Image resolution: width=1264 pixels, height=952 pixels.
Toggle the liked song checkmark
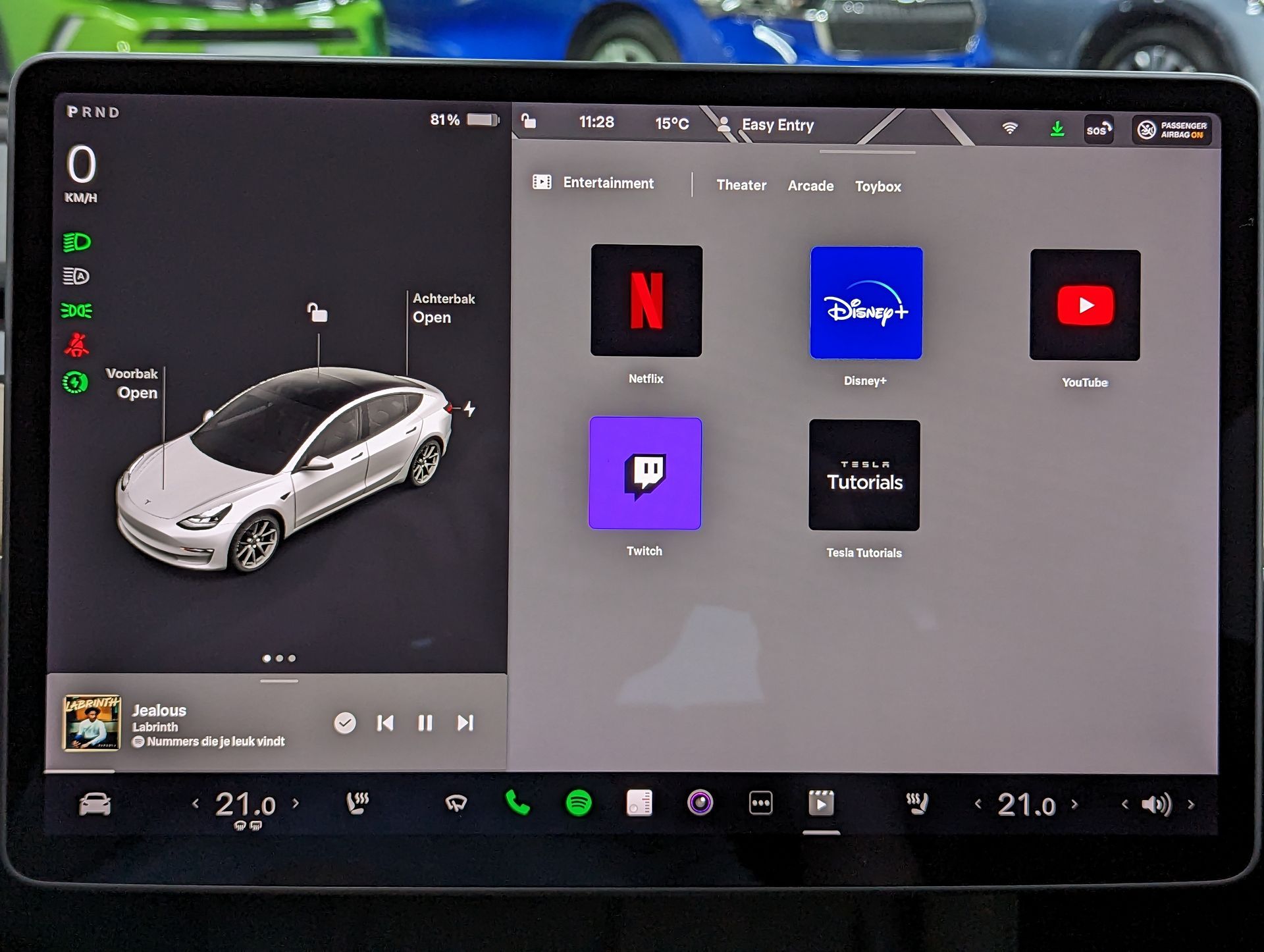(x=345, y=723)
